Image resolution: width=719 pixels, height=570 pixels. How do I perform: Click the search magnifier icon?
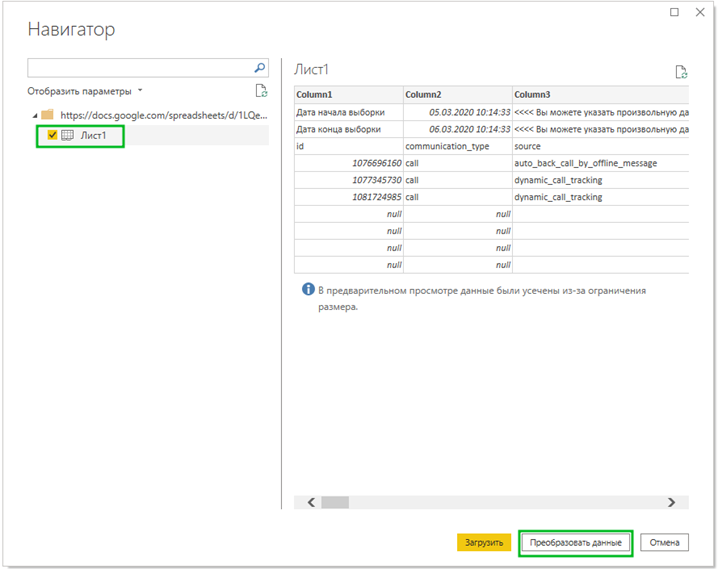pyautogui.click(x=260, y=68)
